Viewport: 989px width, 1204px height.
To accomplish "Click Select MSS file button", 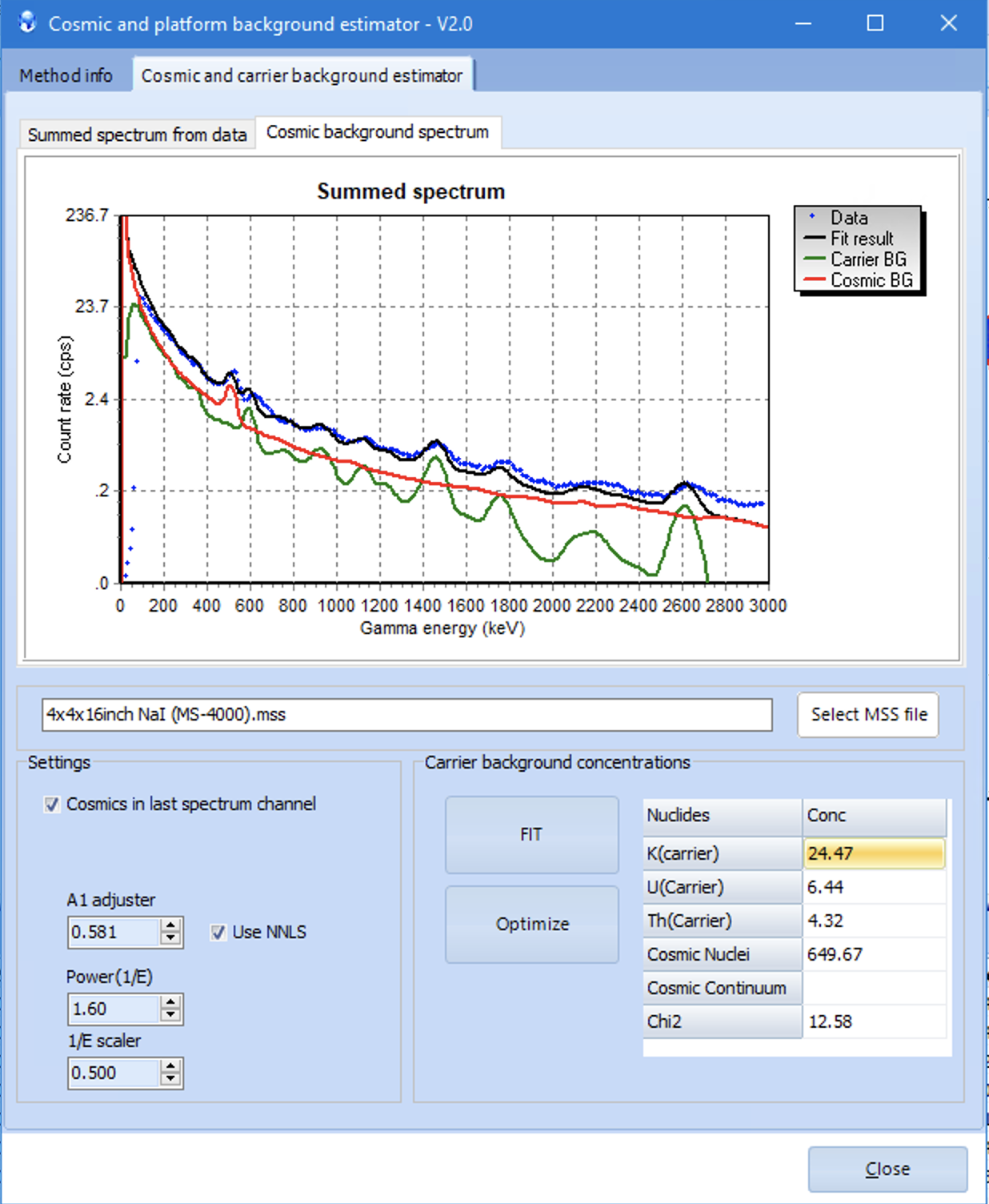I will coord(868,714).
